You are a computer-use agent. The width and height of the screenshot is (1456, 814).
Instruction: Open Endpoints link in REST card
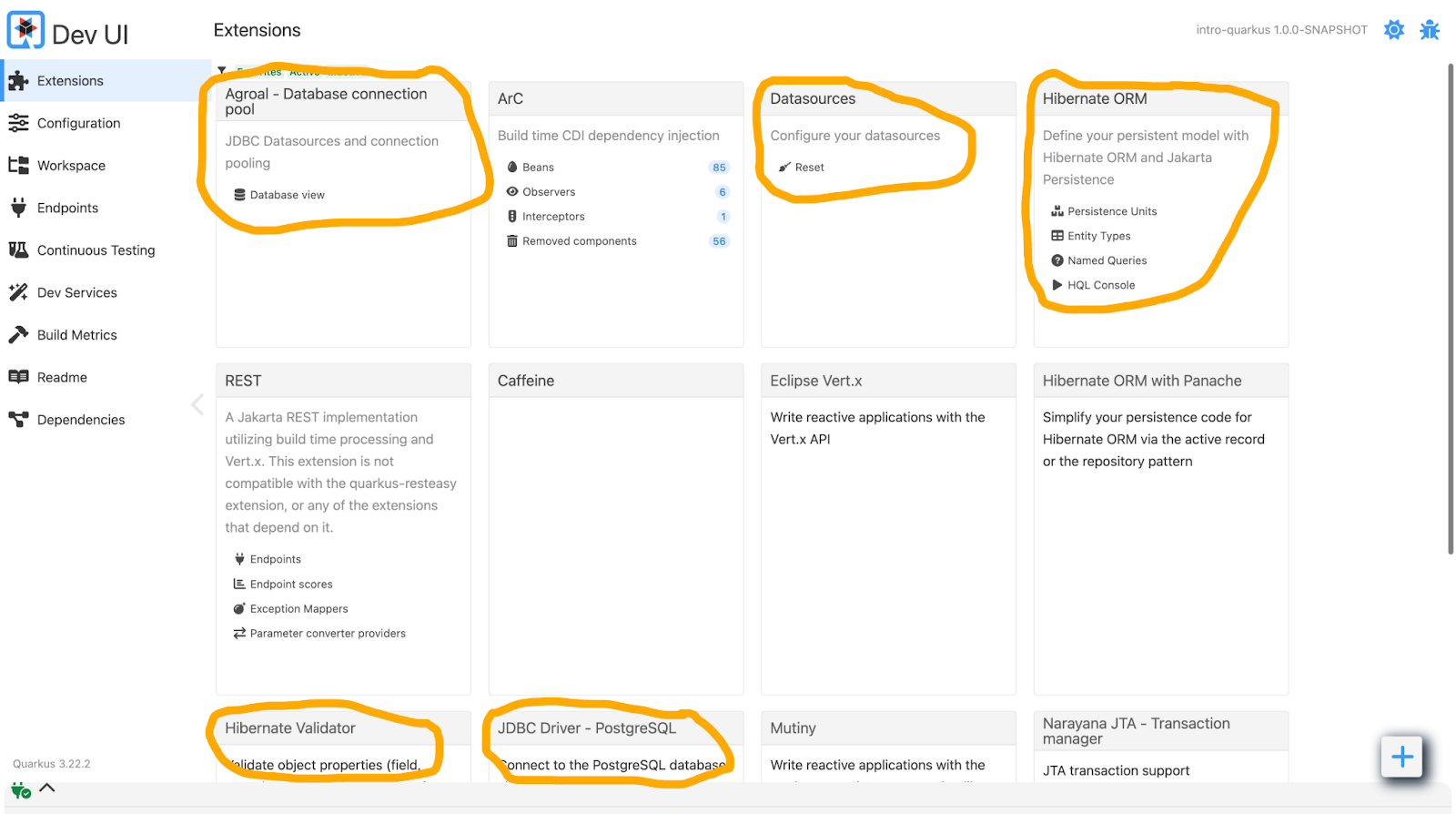[x=276, y=560]
